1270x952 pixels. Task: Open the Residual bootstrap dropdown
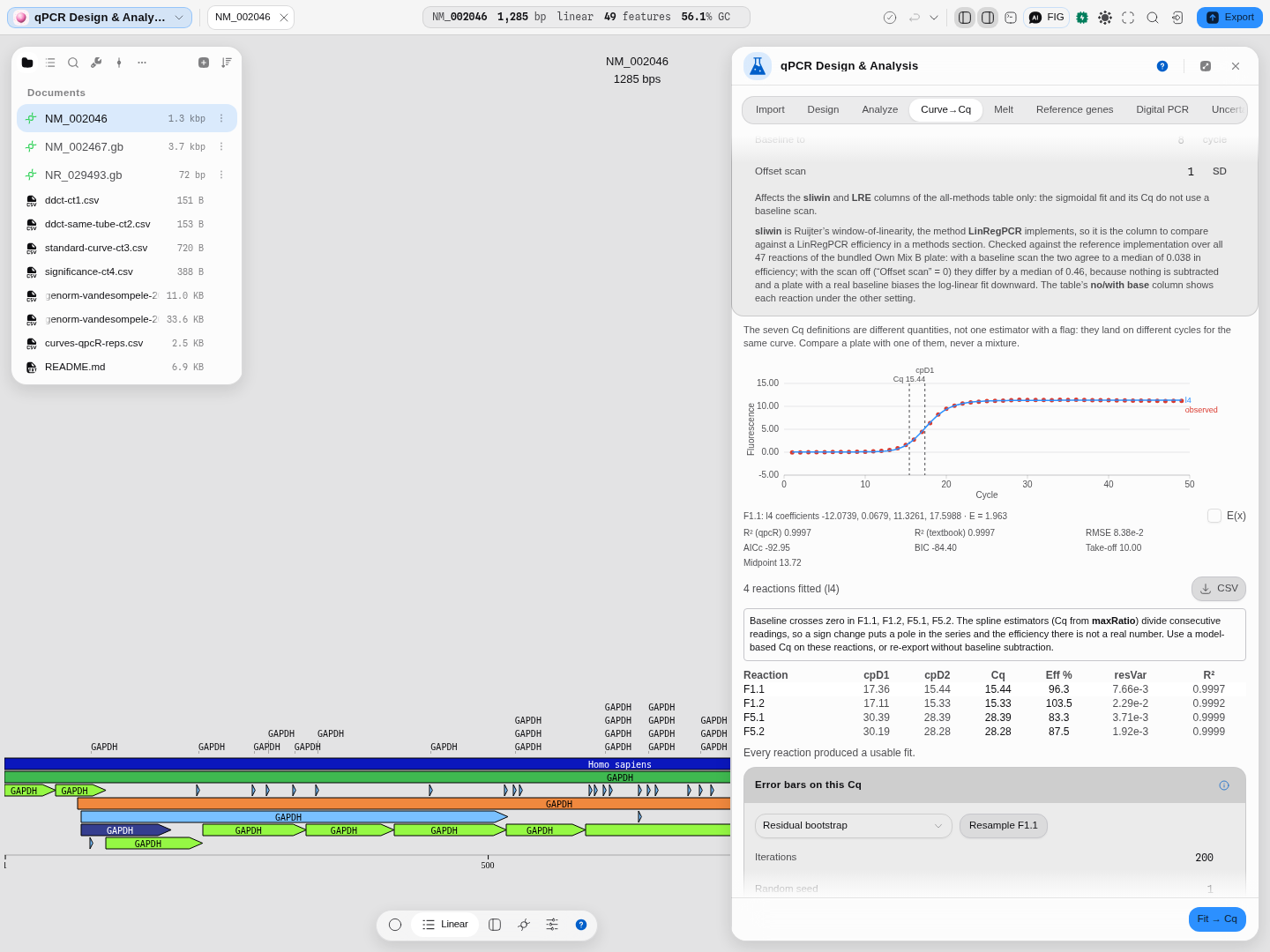coord(853,826)
